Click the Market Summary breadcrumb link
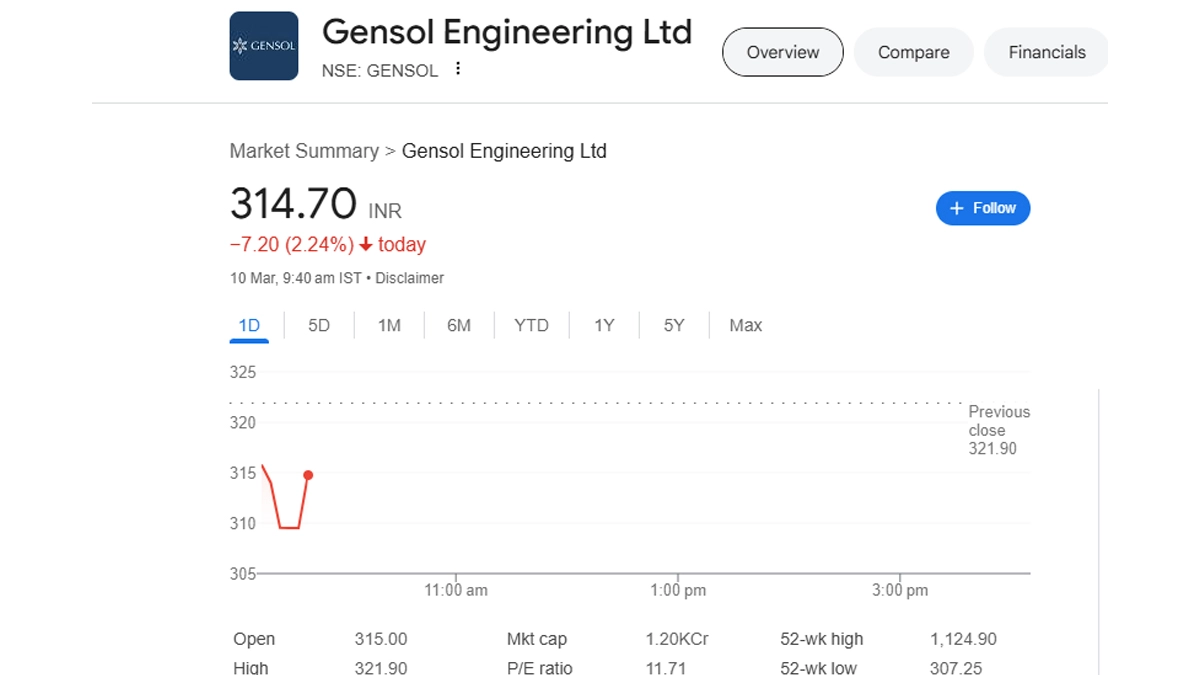 304,151
